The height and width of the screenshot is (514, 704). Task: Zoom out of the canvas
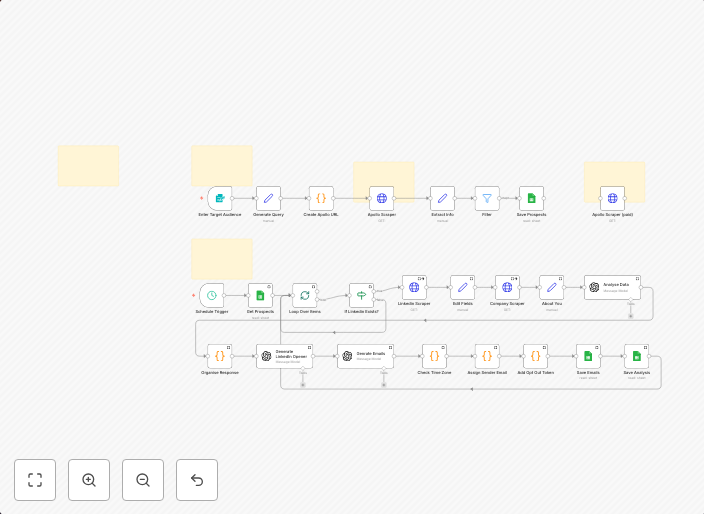point(143,480)
